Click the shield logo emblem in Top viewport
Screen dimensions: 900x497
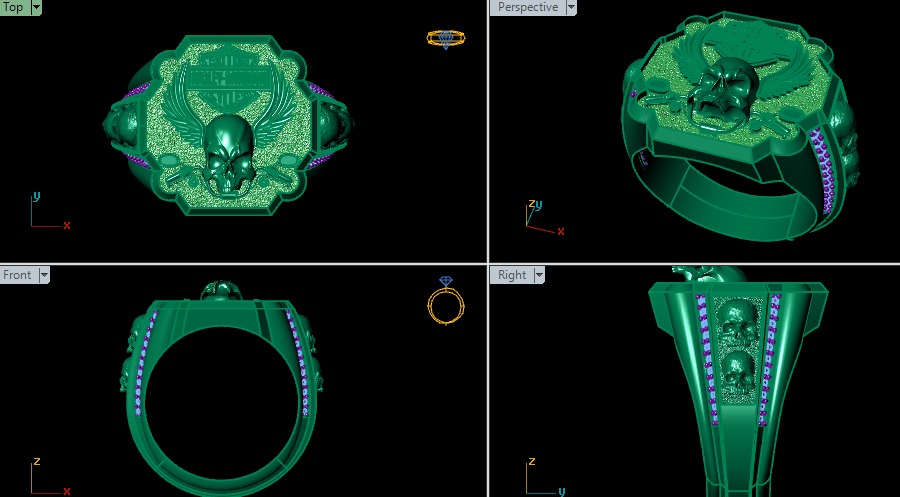[228, 79]
